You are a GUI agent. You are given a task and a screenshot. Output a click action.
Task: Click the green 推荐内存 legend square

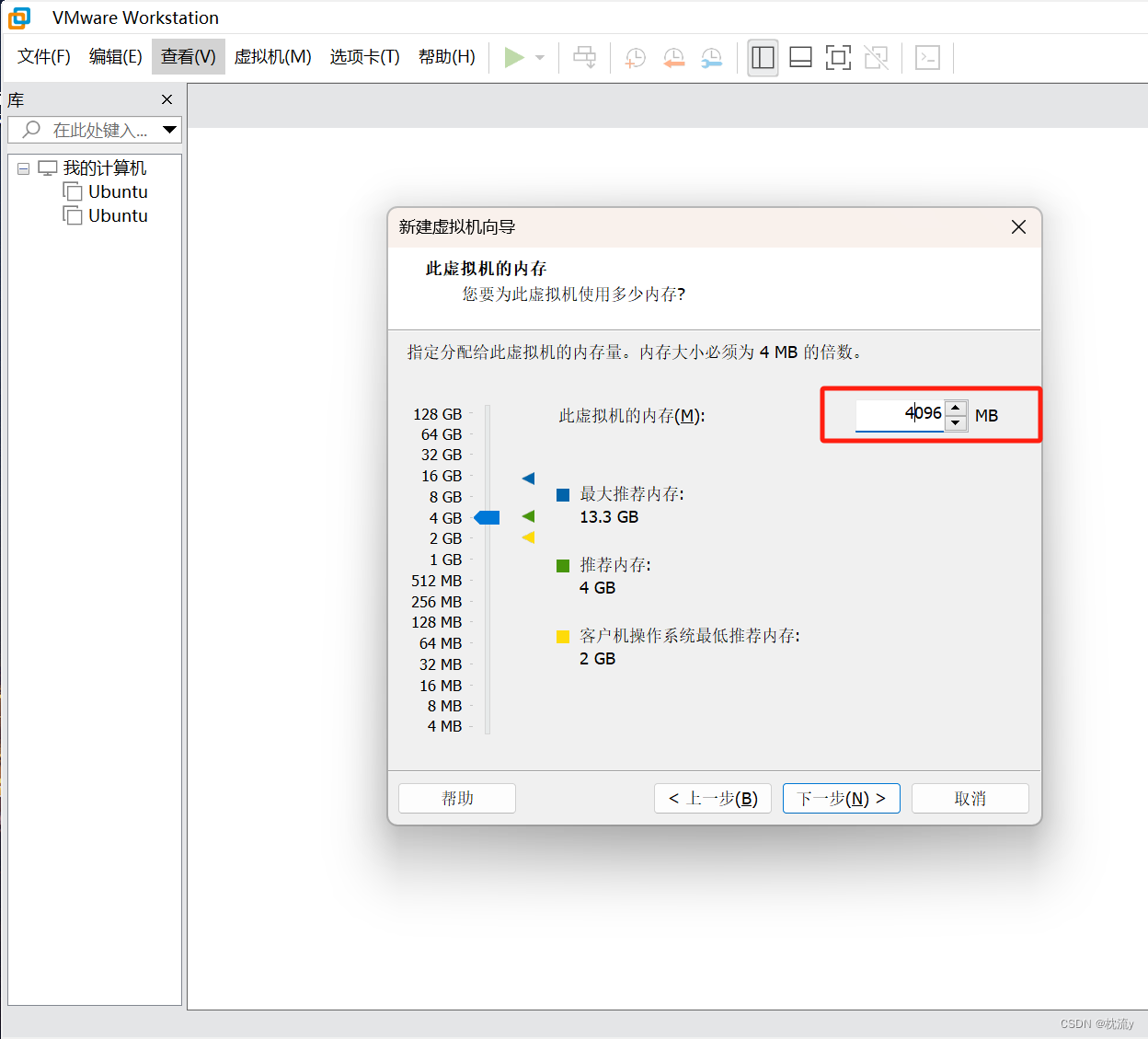[x=563, y=566]
